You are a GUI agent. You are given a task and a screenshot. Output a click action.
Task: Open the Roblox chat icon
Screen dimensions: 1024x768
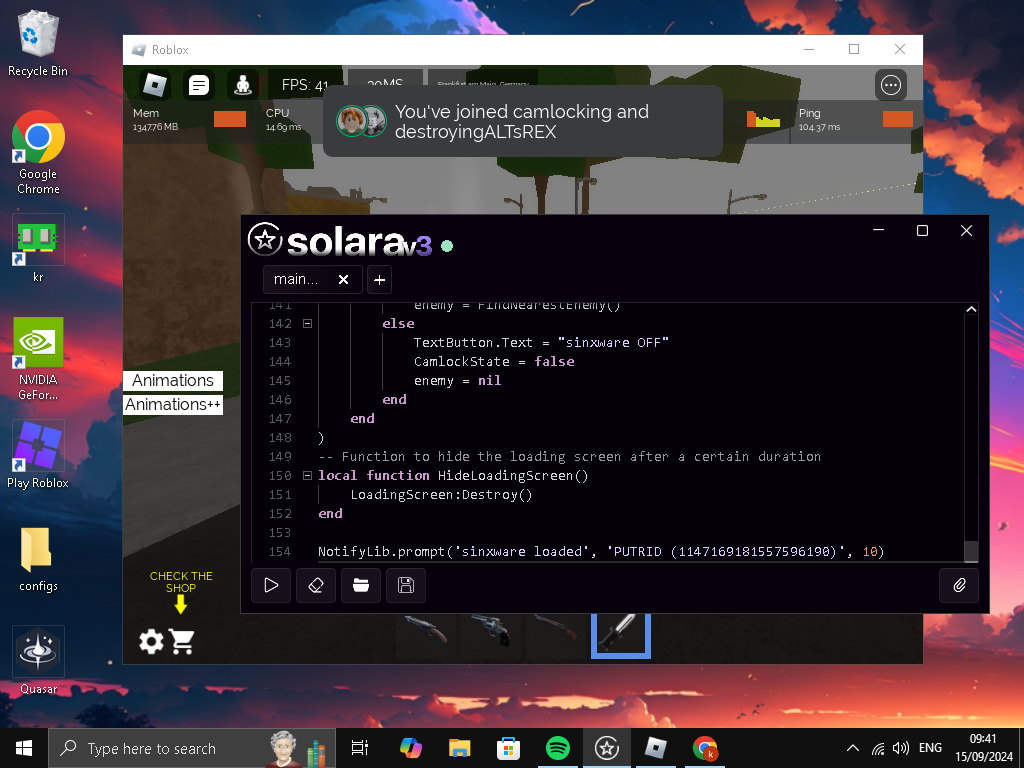click(199, 85)
